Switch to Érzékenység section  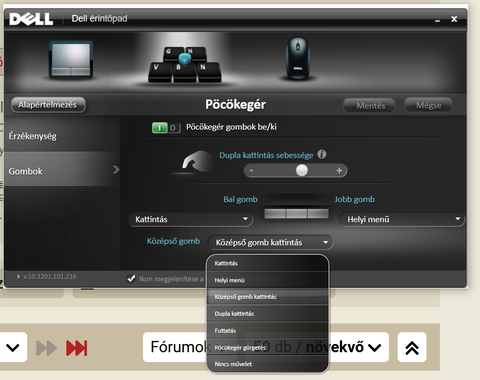(62, 136)
